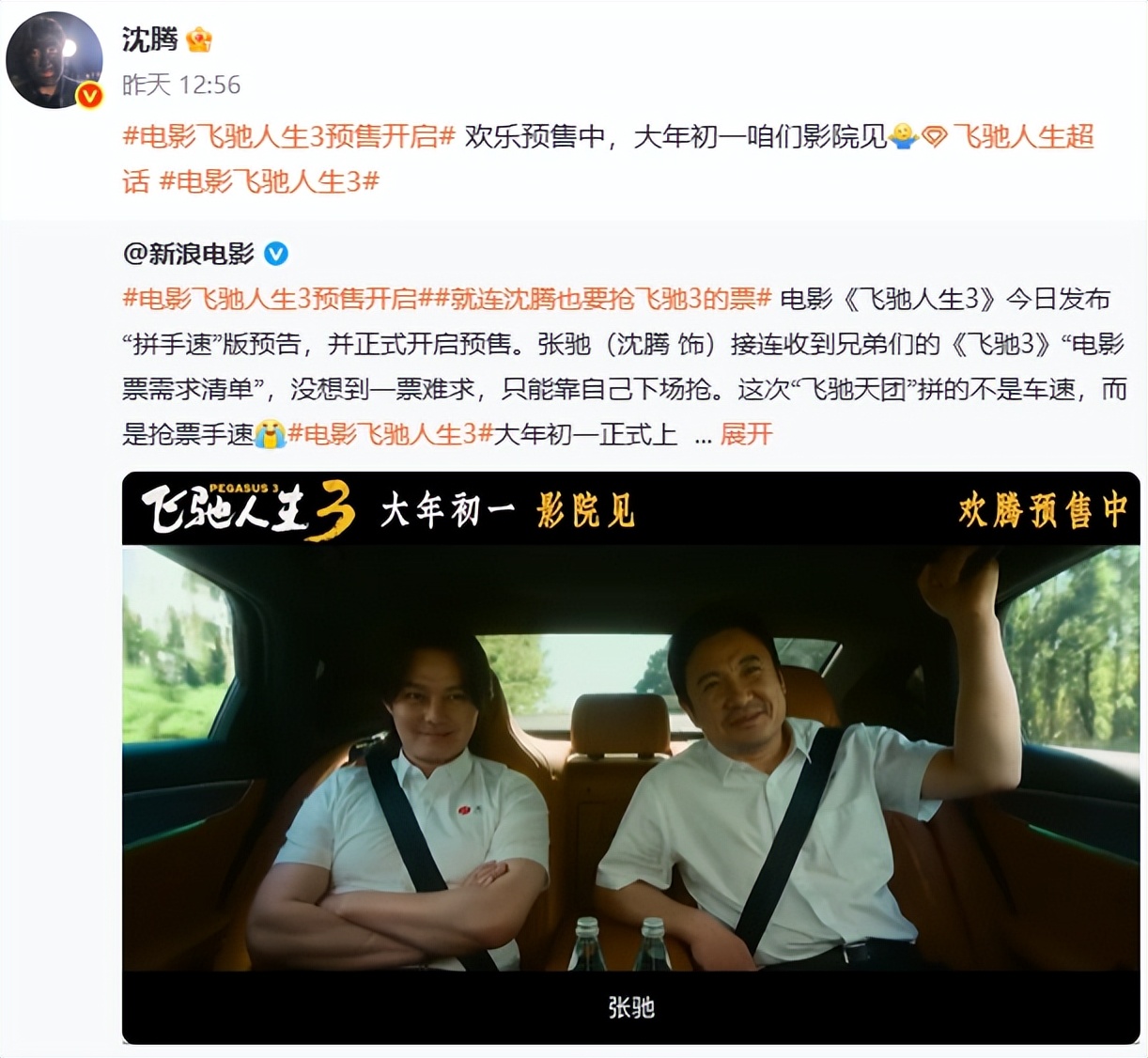1148x1058 pixels.
Task: Click the orange verified badge on the avatar
Action: 89,95
